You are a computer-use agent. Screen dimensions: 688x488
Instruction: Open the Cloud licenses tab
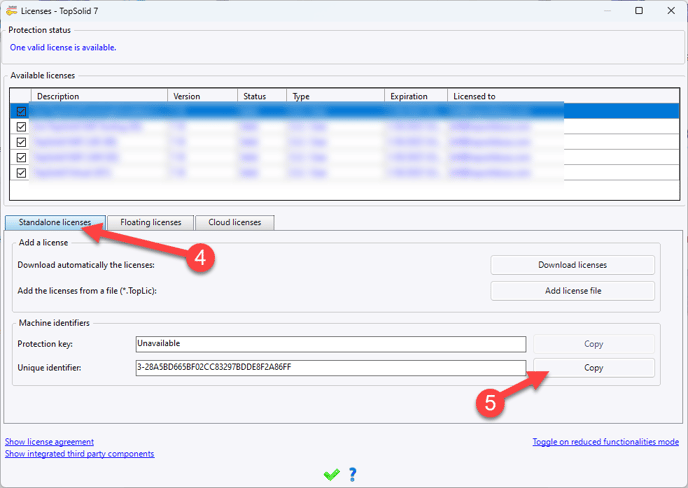point(235,222)
